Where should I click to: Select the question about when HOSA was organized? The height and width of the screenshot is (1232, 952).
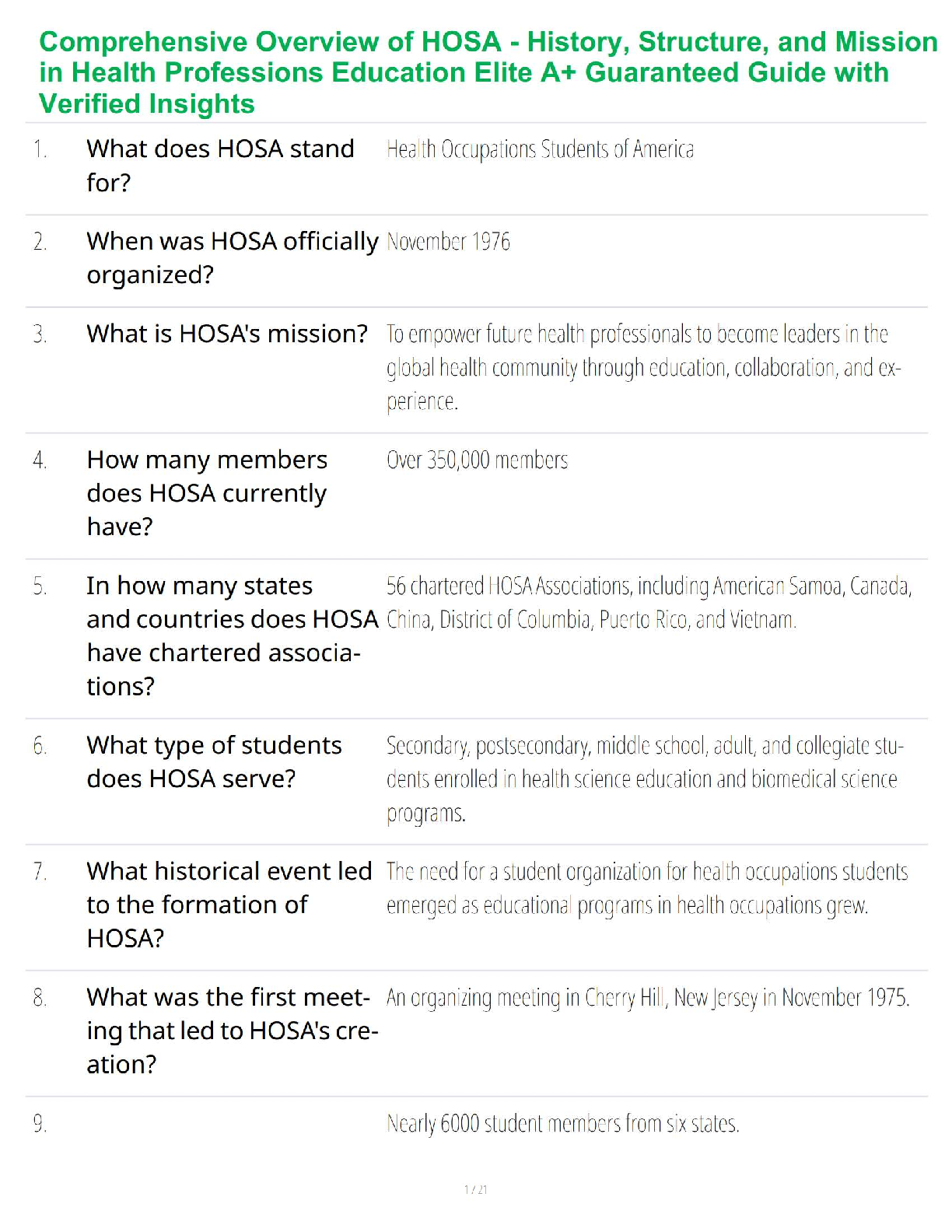[232, 257]
